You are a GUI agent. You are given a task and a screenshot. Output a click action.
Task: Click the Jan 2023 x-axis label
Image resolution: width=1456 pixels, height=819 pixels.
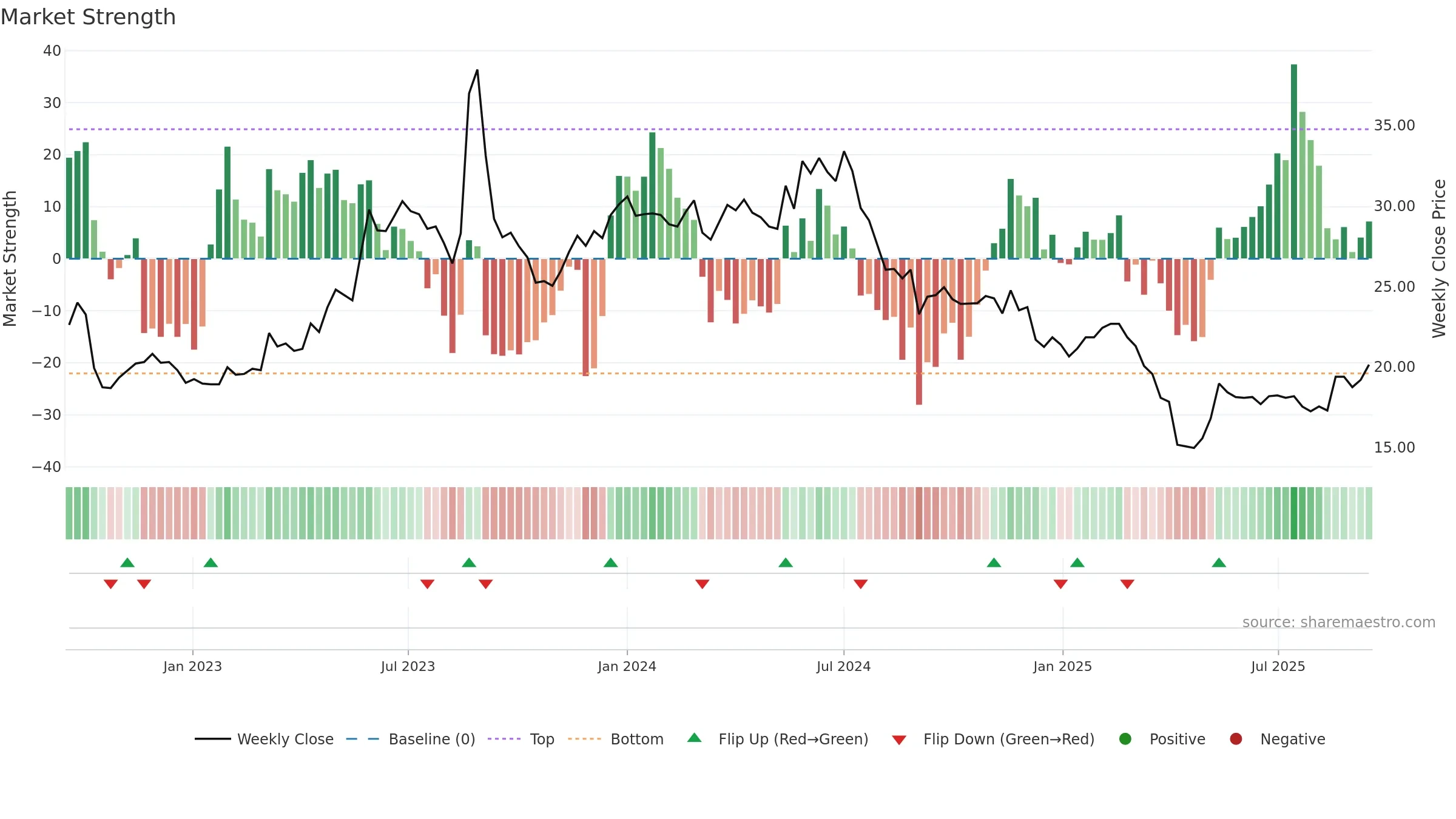point(193,666)
